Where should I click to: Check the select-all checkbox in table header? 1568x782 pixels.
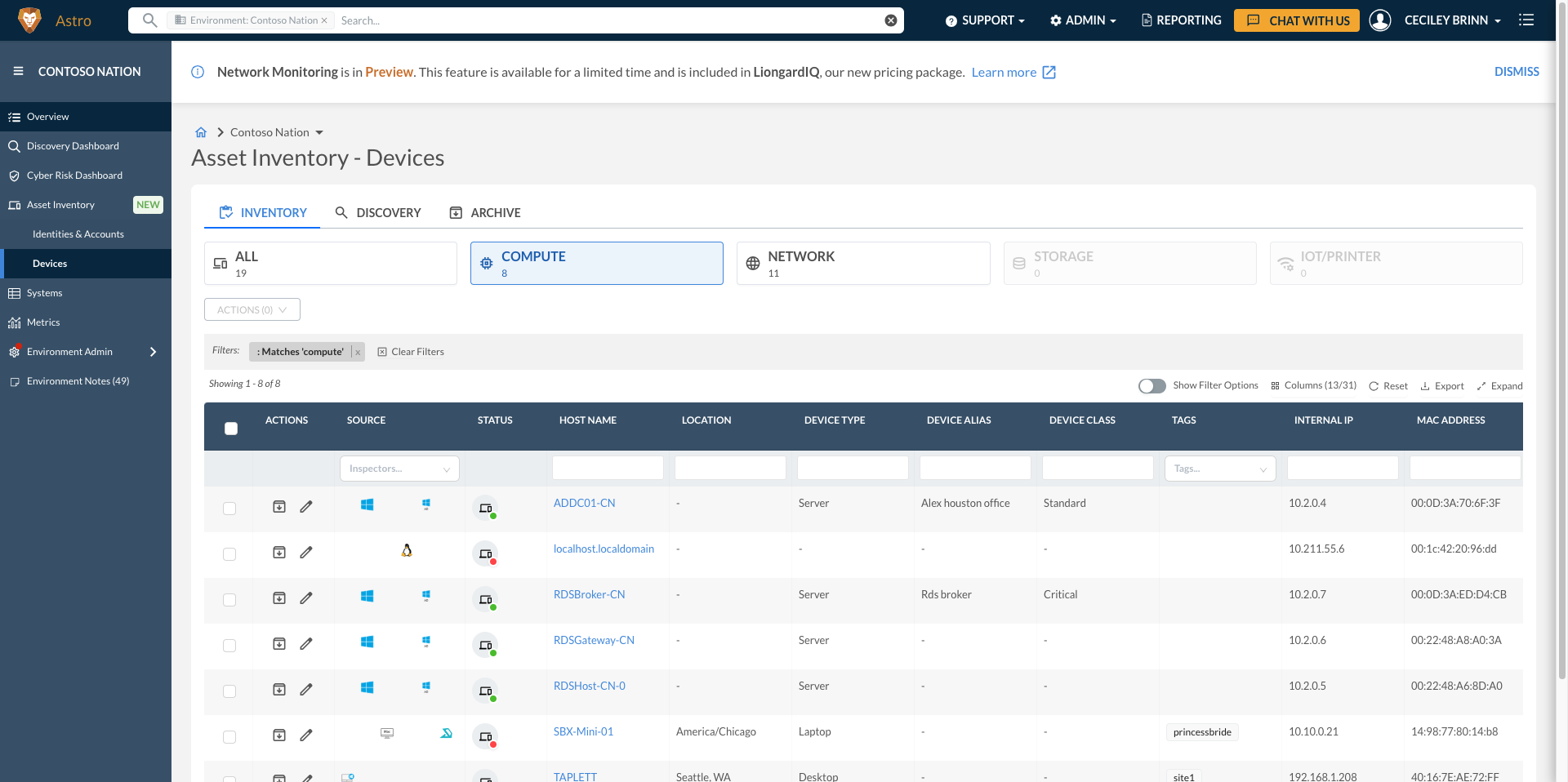coord(231,429)
